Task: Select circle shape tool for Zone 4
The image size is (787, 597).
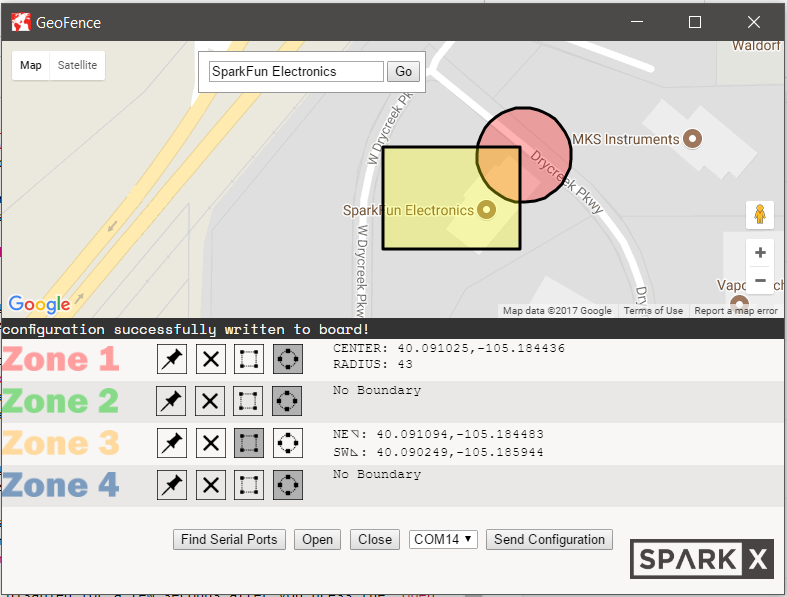Action: (x=288, y=485)
